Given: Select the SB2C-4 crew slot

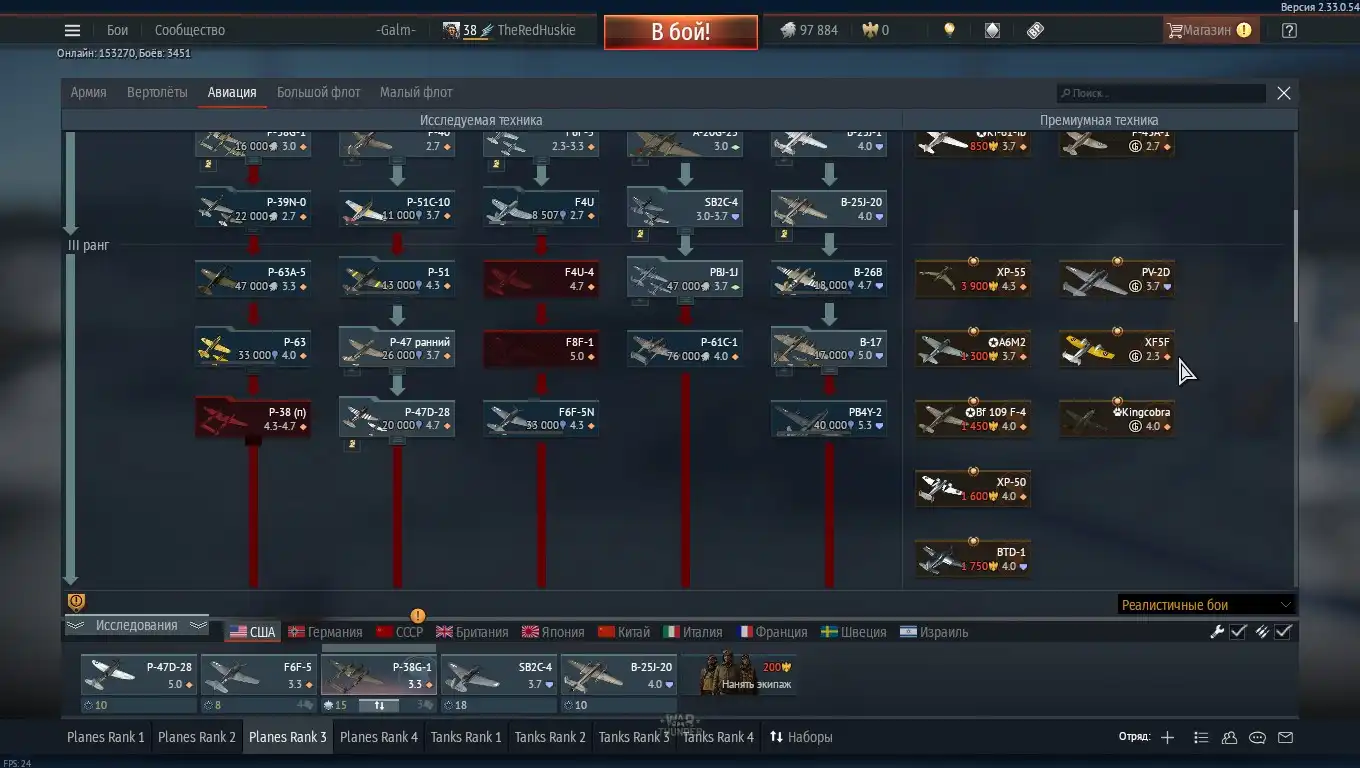Looking at the screenshot, I should 499,675.
